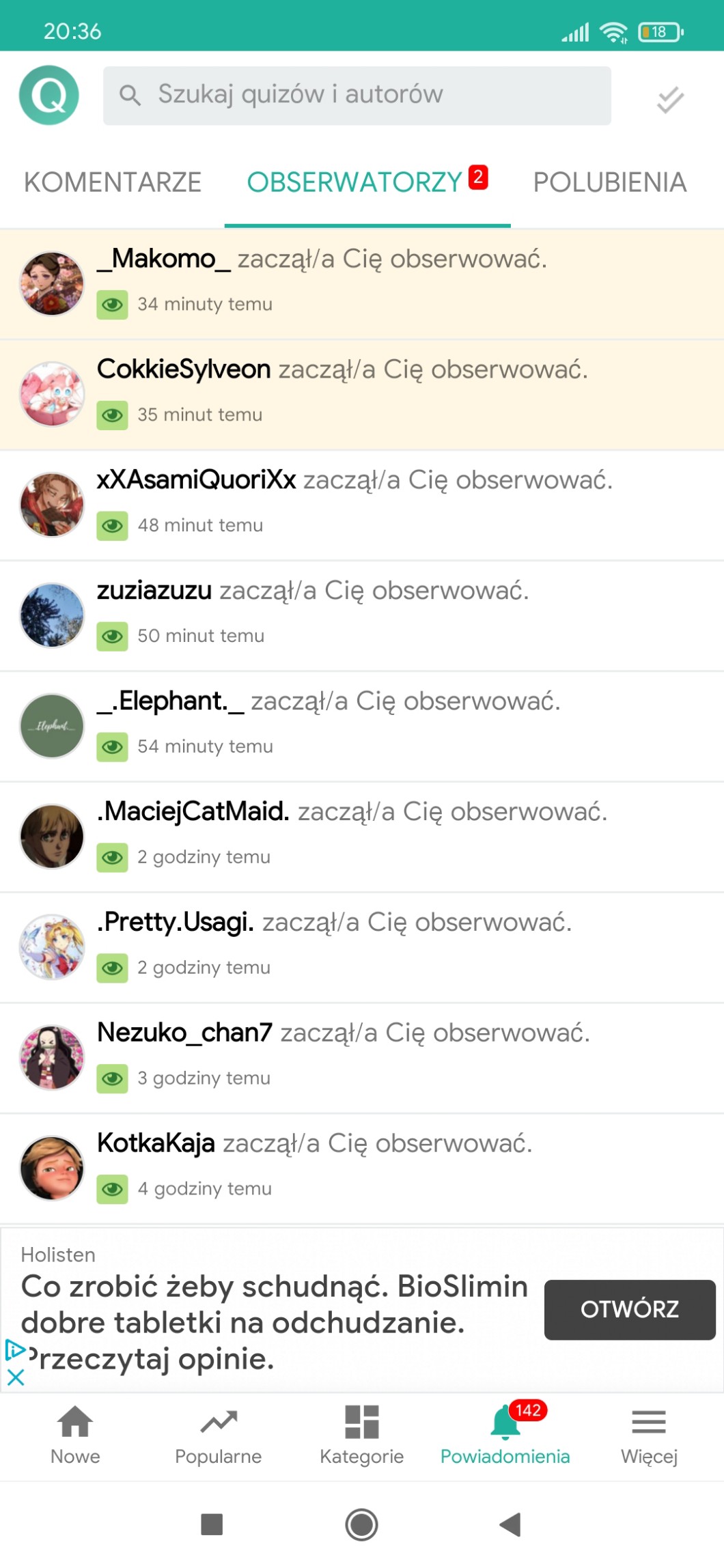Tap the AdChoices triangle icon
This screenshot has height=1568, width=724.
(15, 1350)
